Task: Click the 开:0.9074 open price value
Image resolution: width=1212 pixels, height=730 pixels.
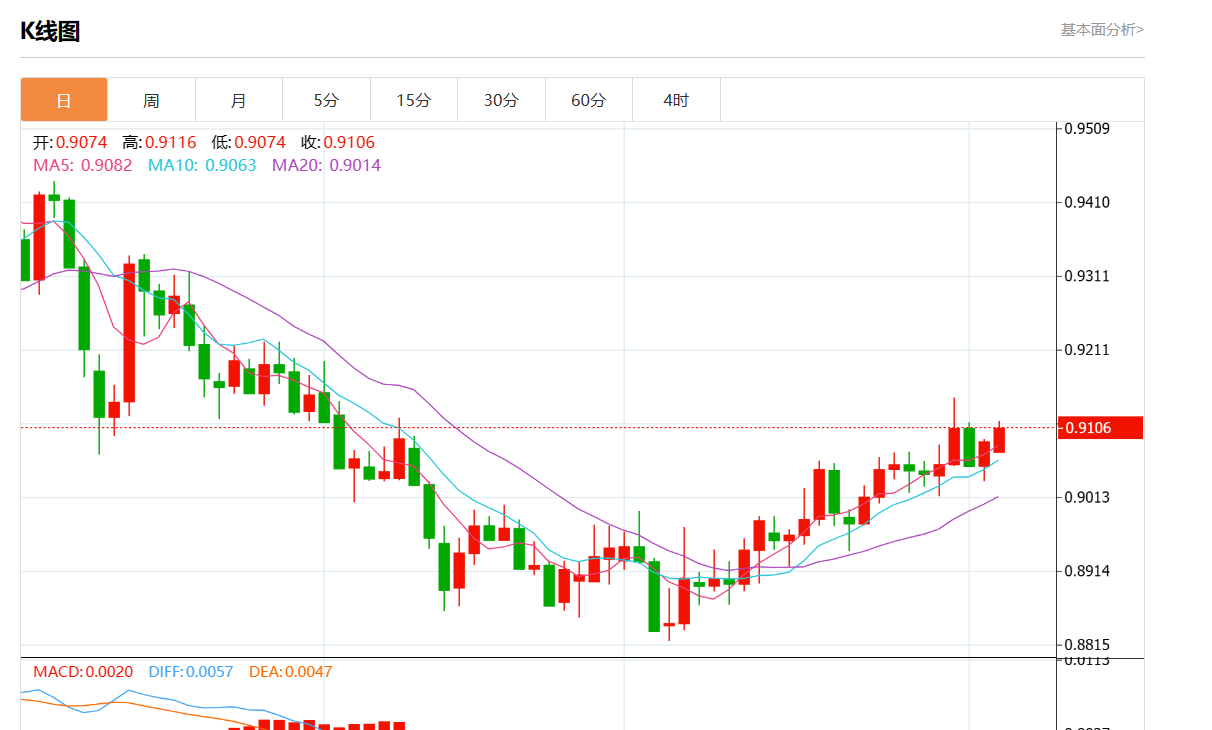Action: click(x=69, y=143)
